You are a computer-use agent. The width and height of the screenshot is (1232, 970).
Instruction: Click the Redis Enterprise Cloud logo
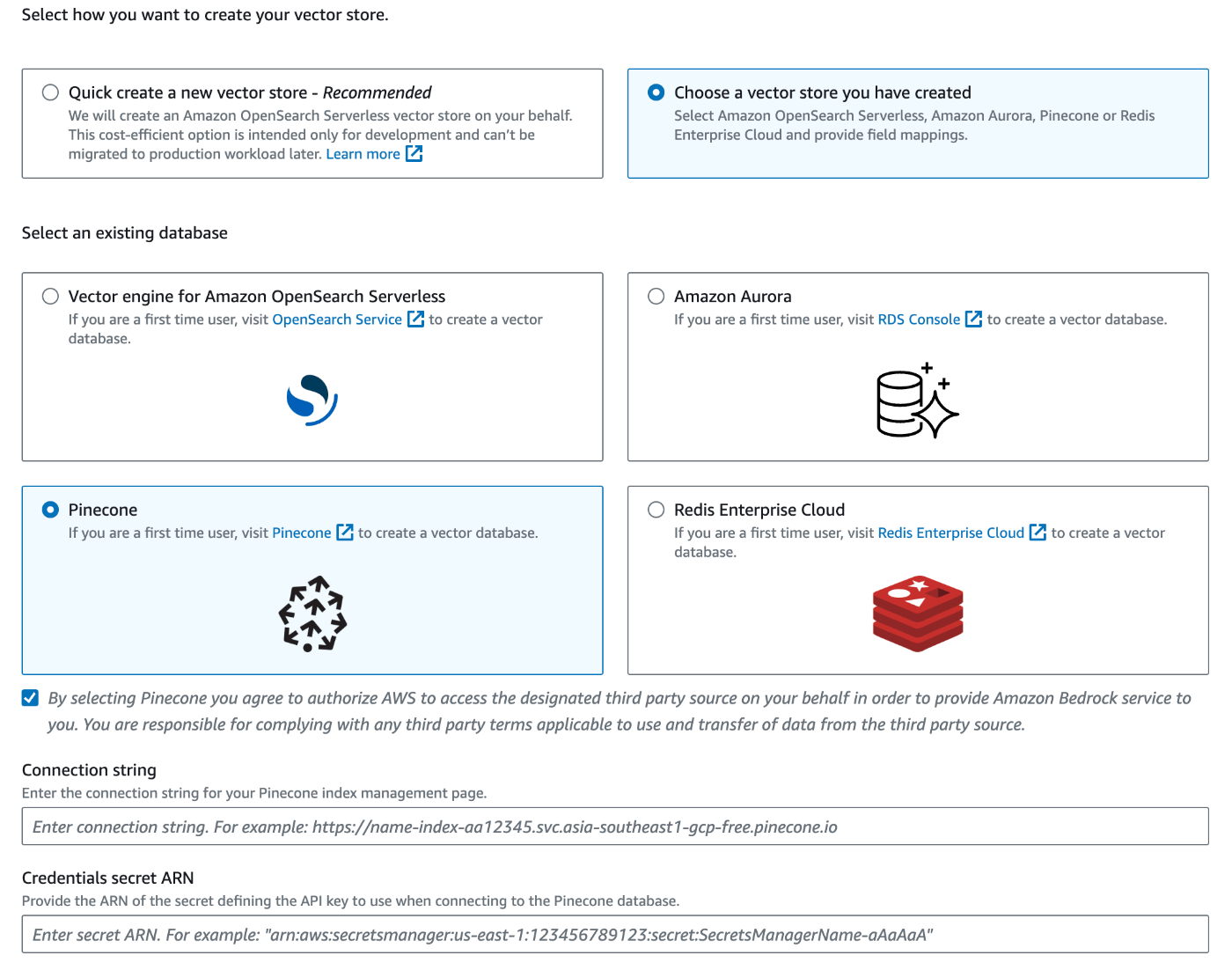click(918, 614)
